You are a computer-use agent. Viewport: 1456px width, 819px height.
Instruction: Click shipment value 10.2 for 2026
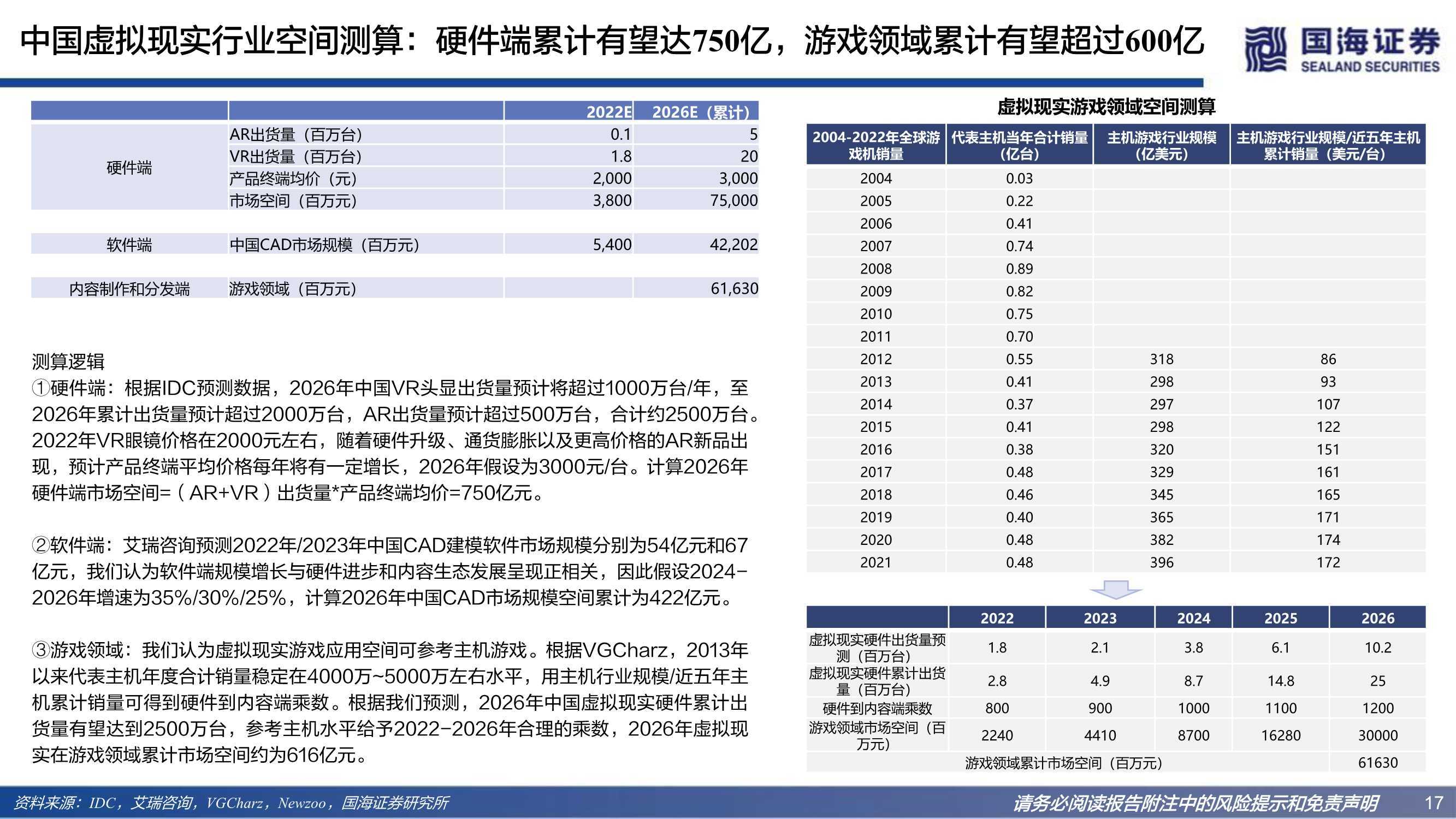click(1378, 648)
